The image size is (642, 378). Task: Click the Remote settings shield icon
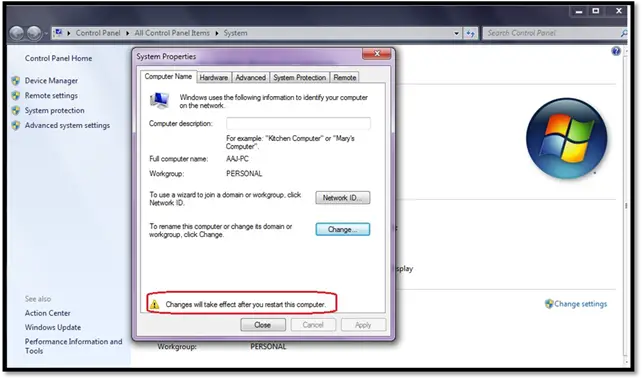tap(16, 95)
